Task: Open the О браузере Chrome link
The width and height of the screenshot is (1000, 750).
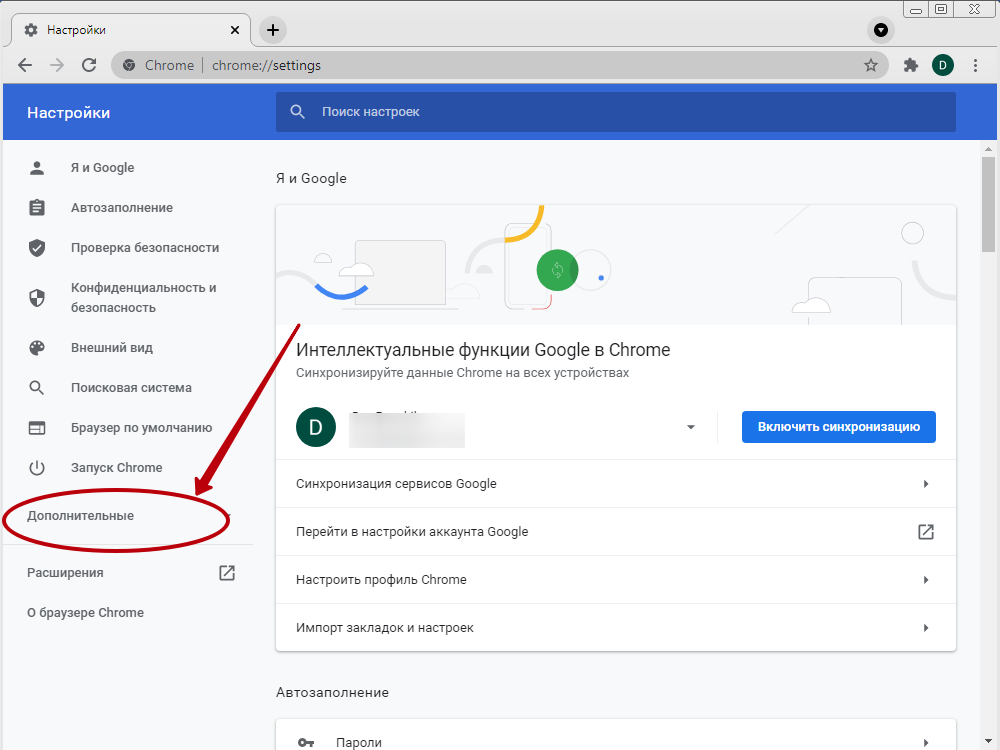Action: point(85,613)
